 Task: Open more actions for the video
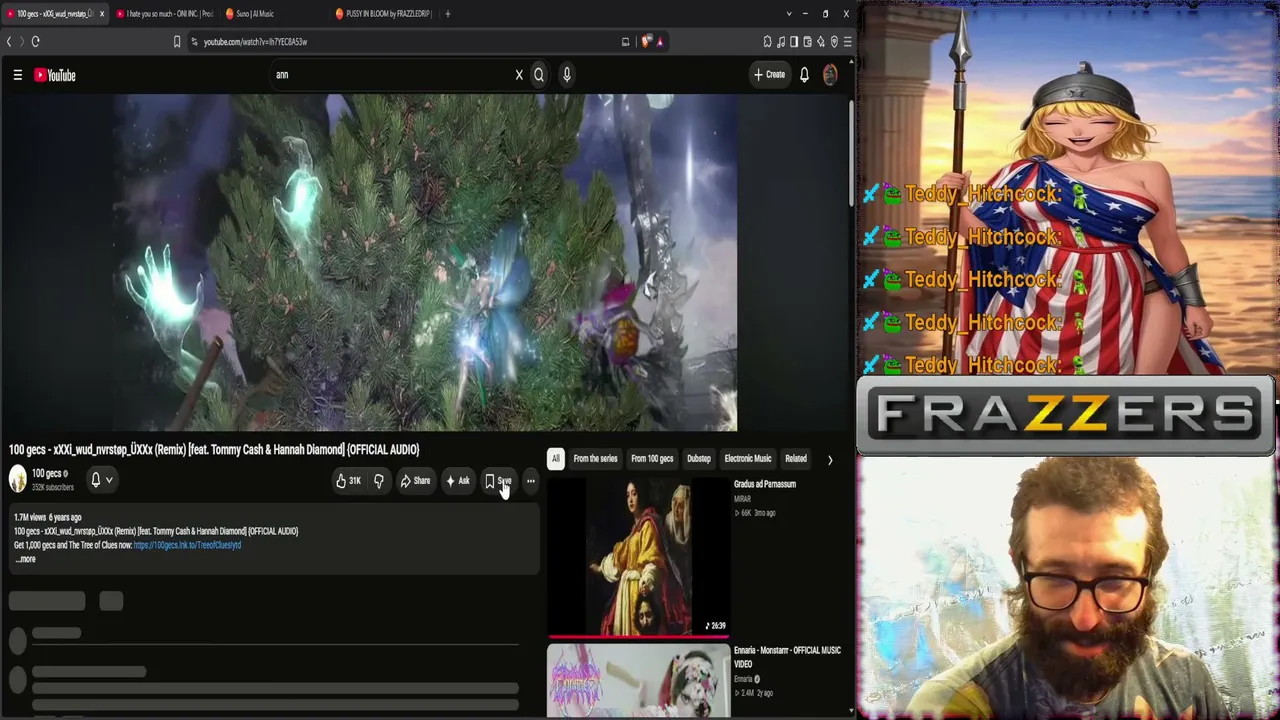tap(530, 481)
